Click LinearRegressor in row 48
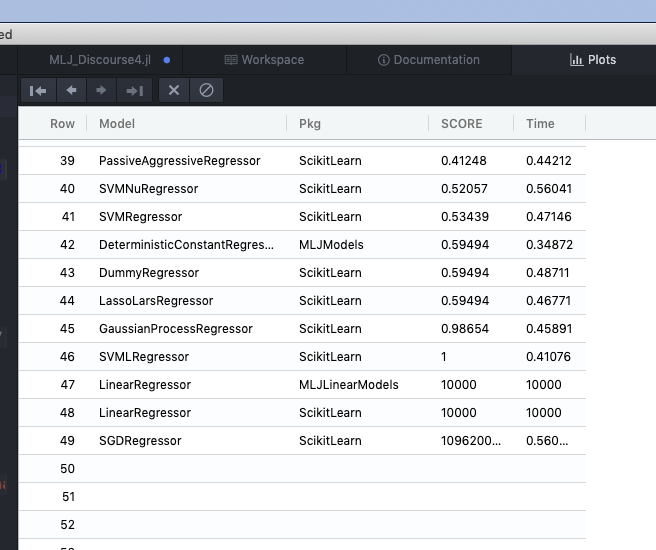The image size is (656, 550). pyautogui.click(x=145, y=413)
